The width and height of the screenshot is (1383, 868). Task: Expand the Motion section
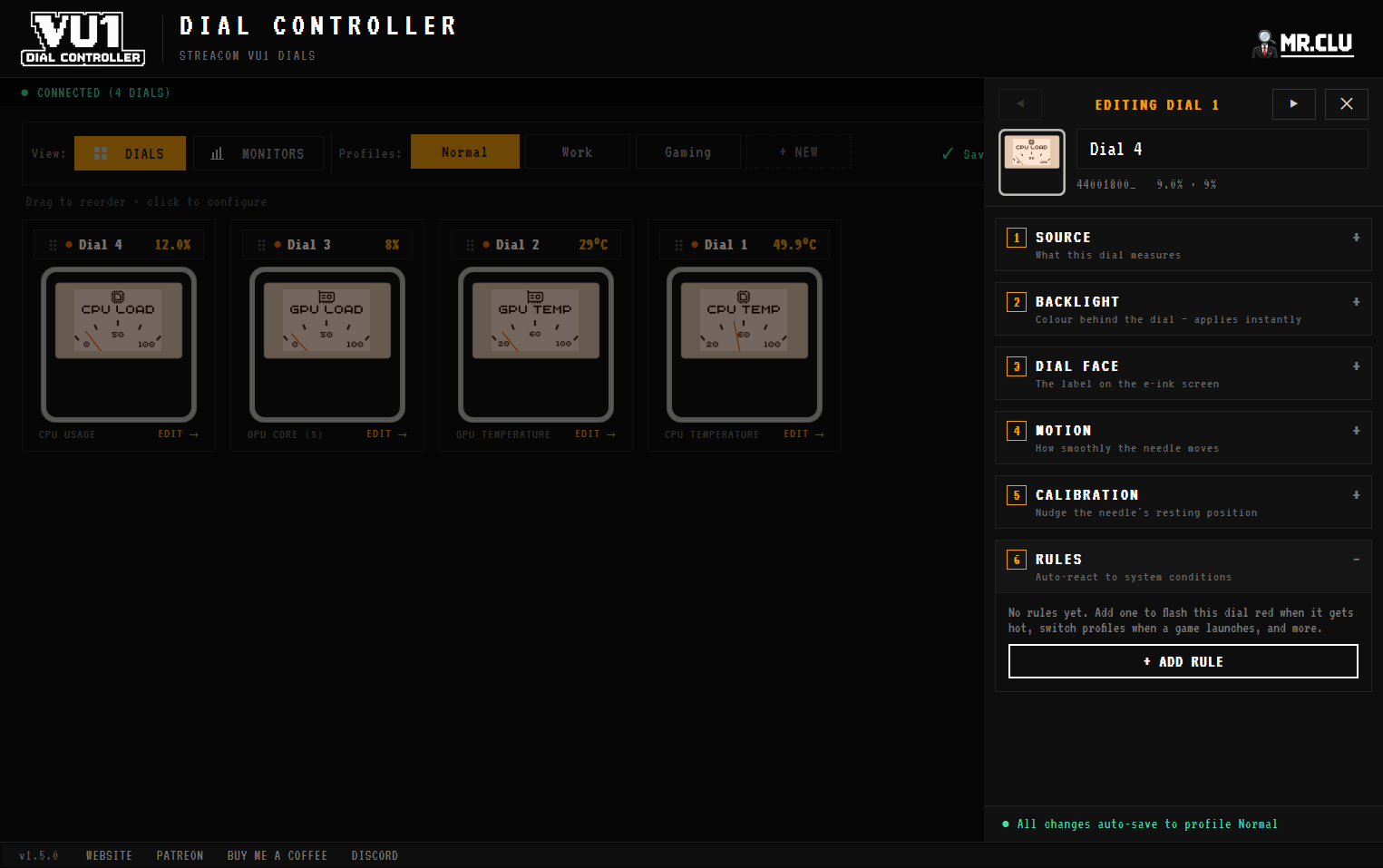click(1183, 438)
